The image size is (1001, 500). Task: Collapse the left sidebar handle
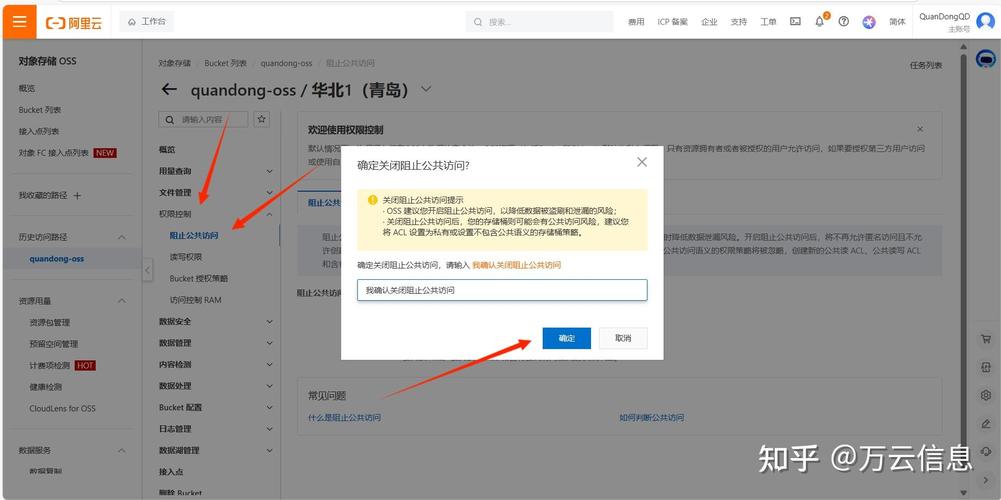tap(147, 269)
